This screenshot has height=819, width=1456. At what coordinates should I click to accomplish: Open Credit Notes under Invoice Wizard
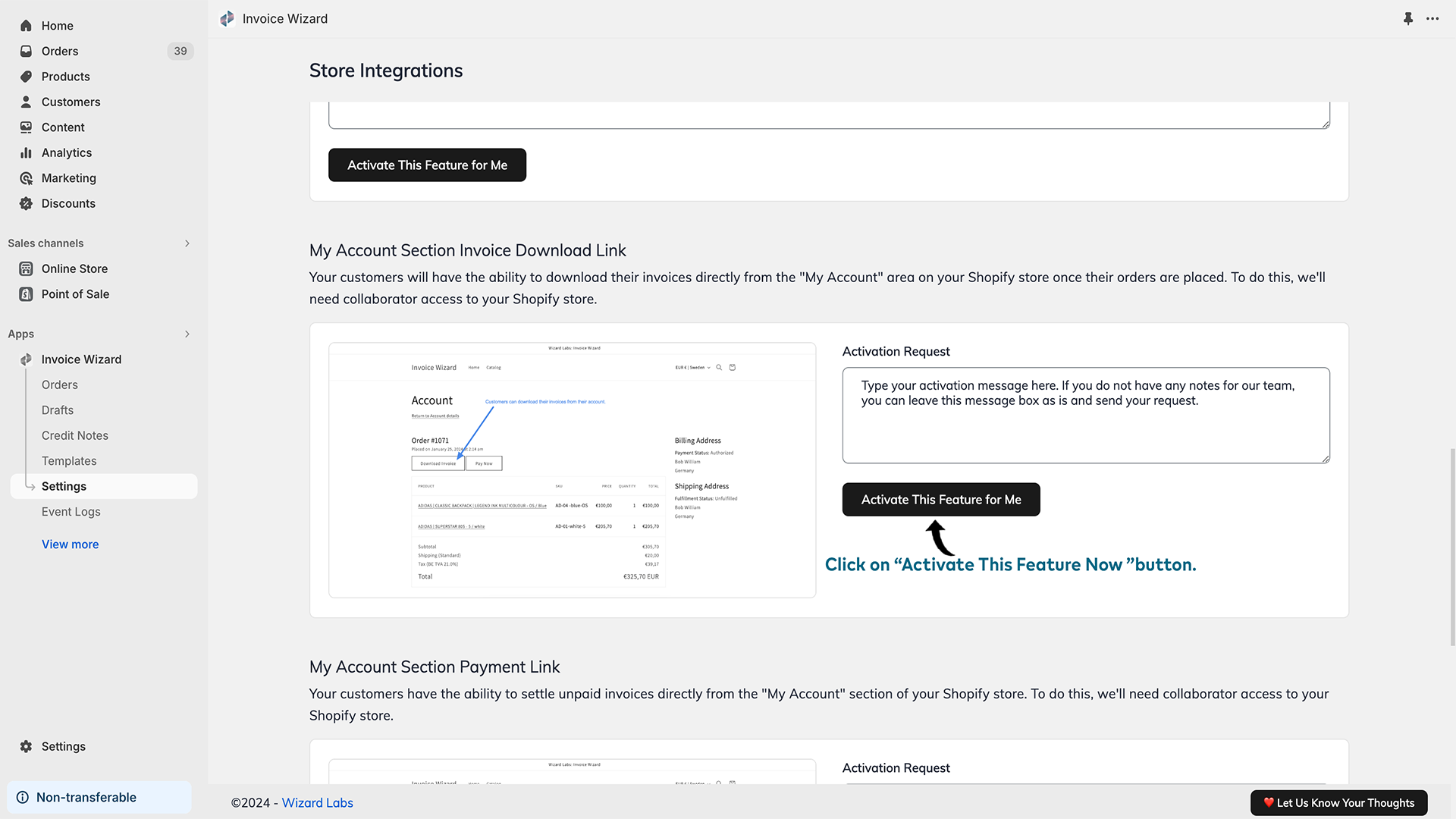[75, 435]
